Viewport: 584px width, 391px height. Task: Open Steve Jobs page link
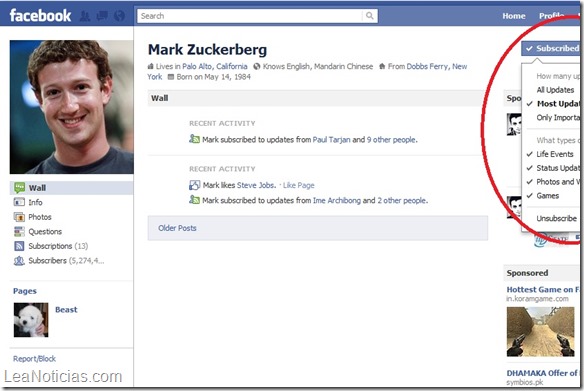256,185
